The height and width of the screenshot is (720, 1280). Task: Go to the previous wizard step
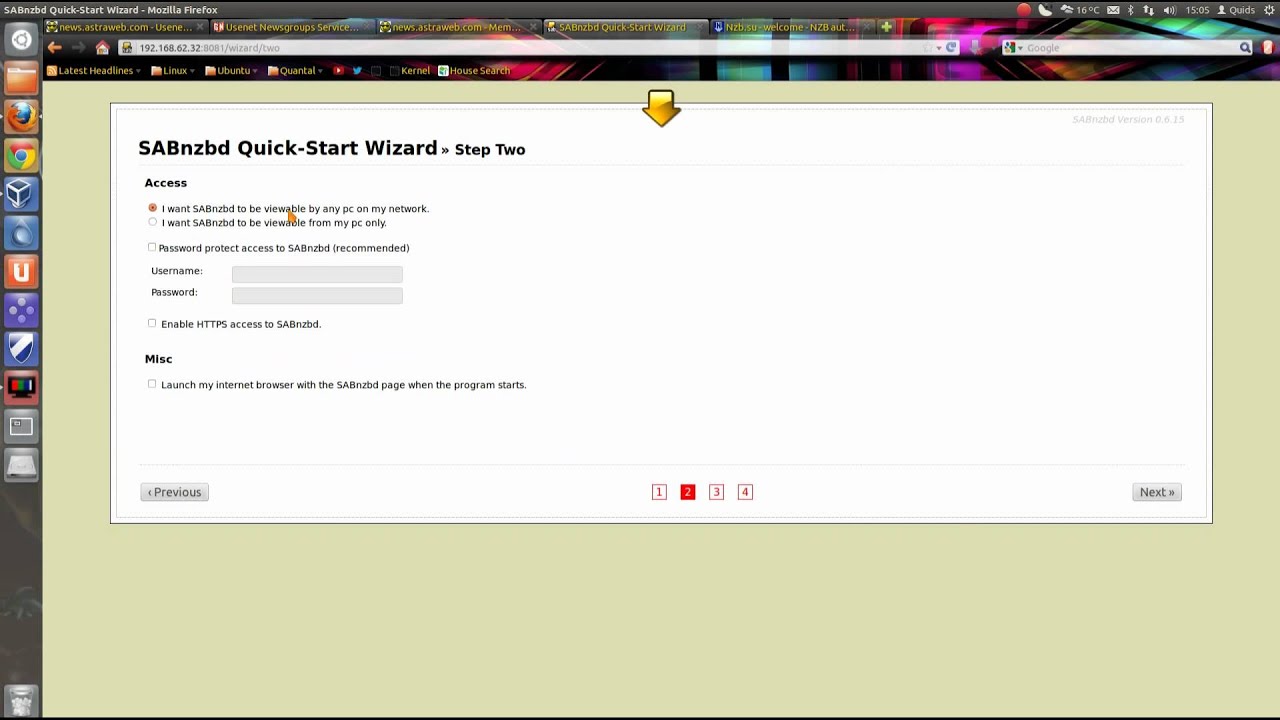(x=175, y=492)
